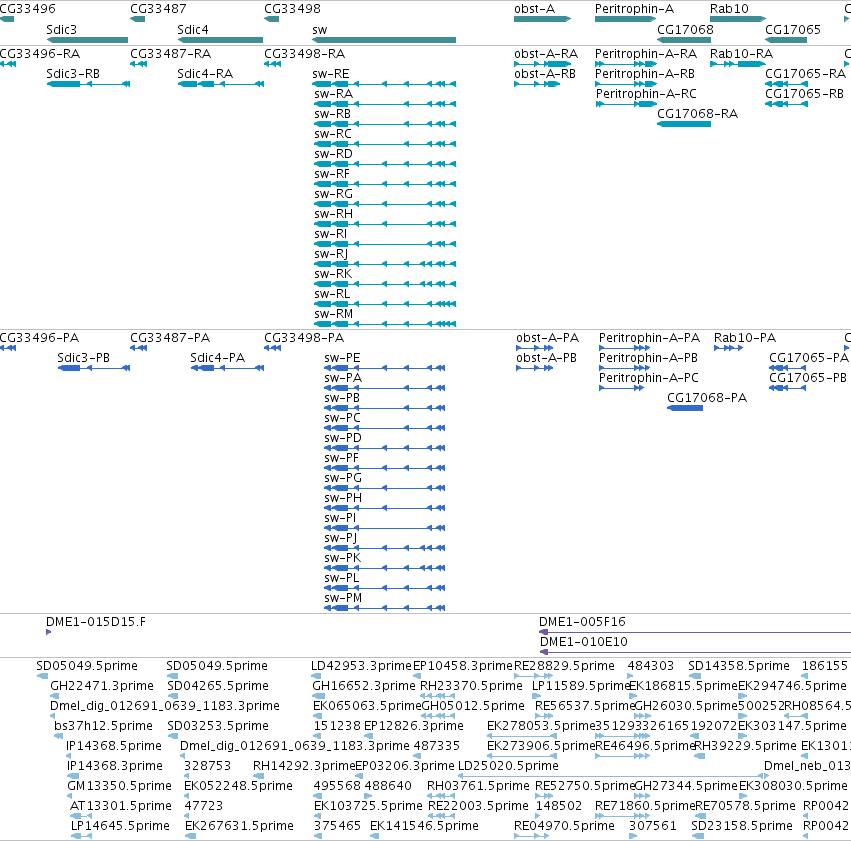This screenshot has height=841, width=851.
Task: Click the solid blue CG17068-PA protein bar
Action: coord(685,408)
